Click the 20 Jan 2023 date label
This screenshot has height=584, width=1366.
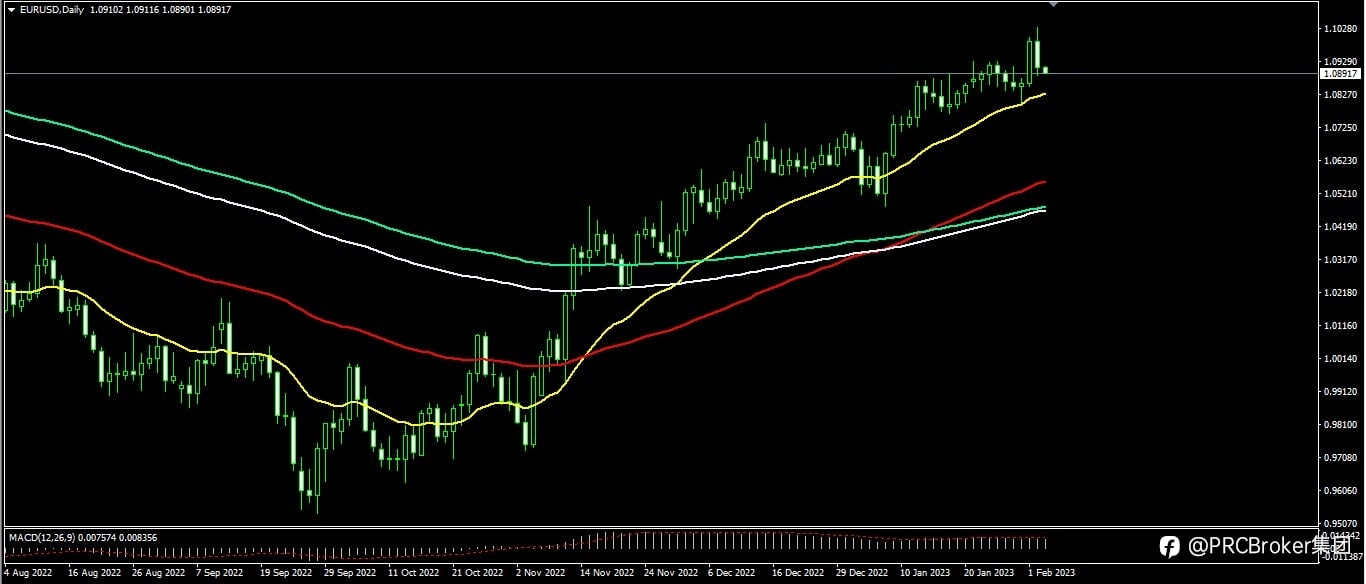coord(990,573)
